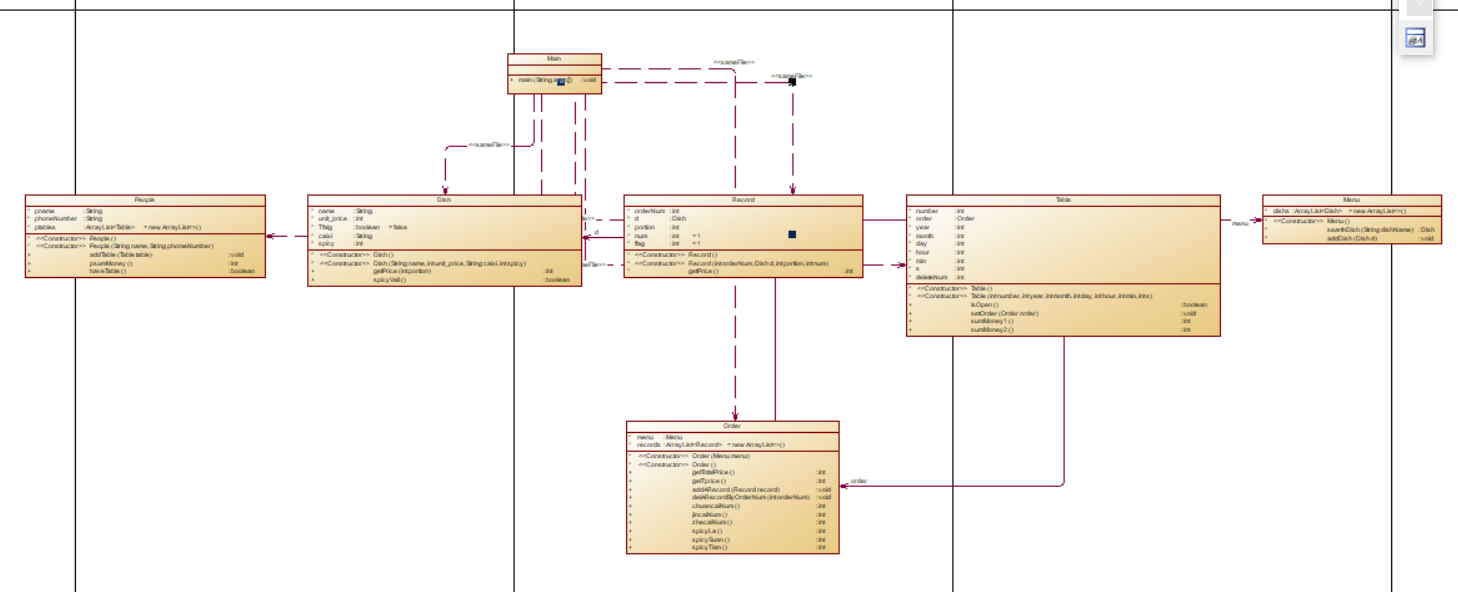The width and height of the screenshot is (1458, 592).
Task: Select the Table class title
Action: 1063,200
